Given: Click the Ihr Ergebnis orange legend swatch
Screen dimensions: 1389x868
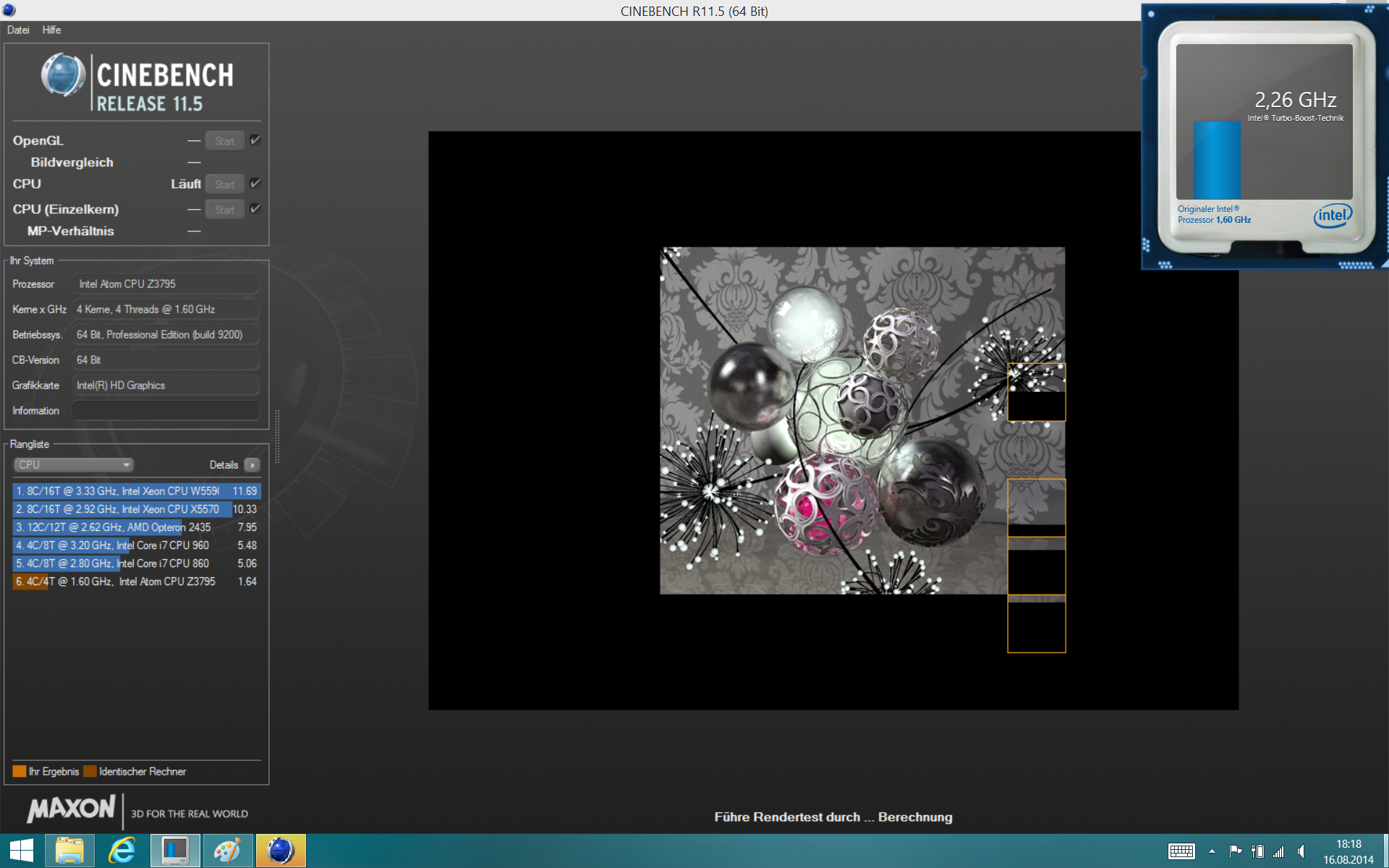Looking at the screenshot, I should (x=20, y=771).
